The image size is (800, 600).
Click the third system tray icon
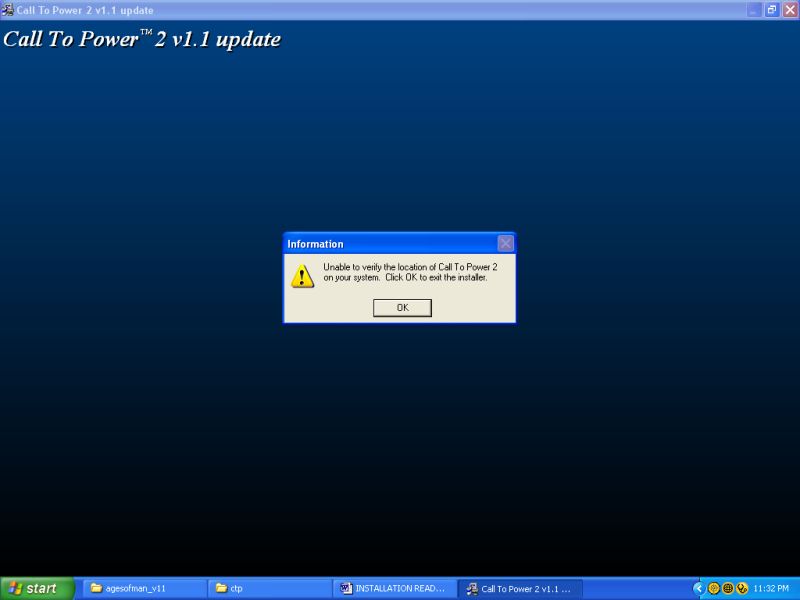pyautogui.click(x=742, y=588)
